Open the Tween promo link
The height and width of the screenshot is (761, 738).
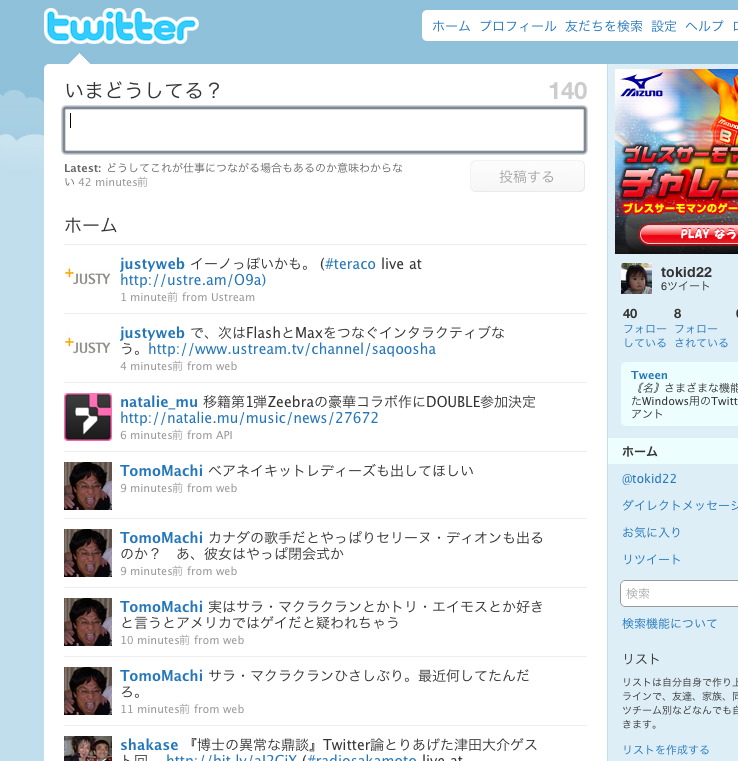coord(649,375)
